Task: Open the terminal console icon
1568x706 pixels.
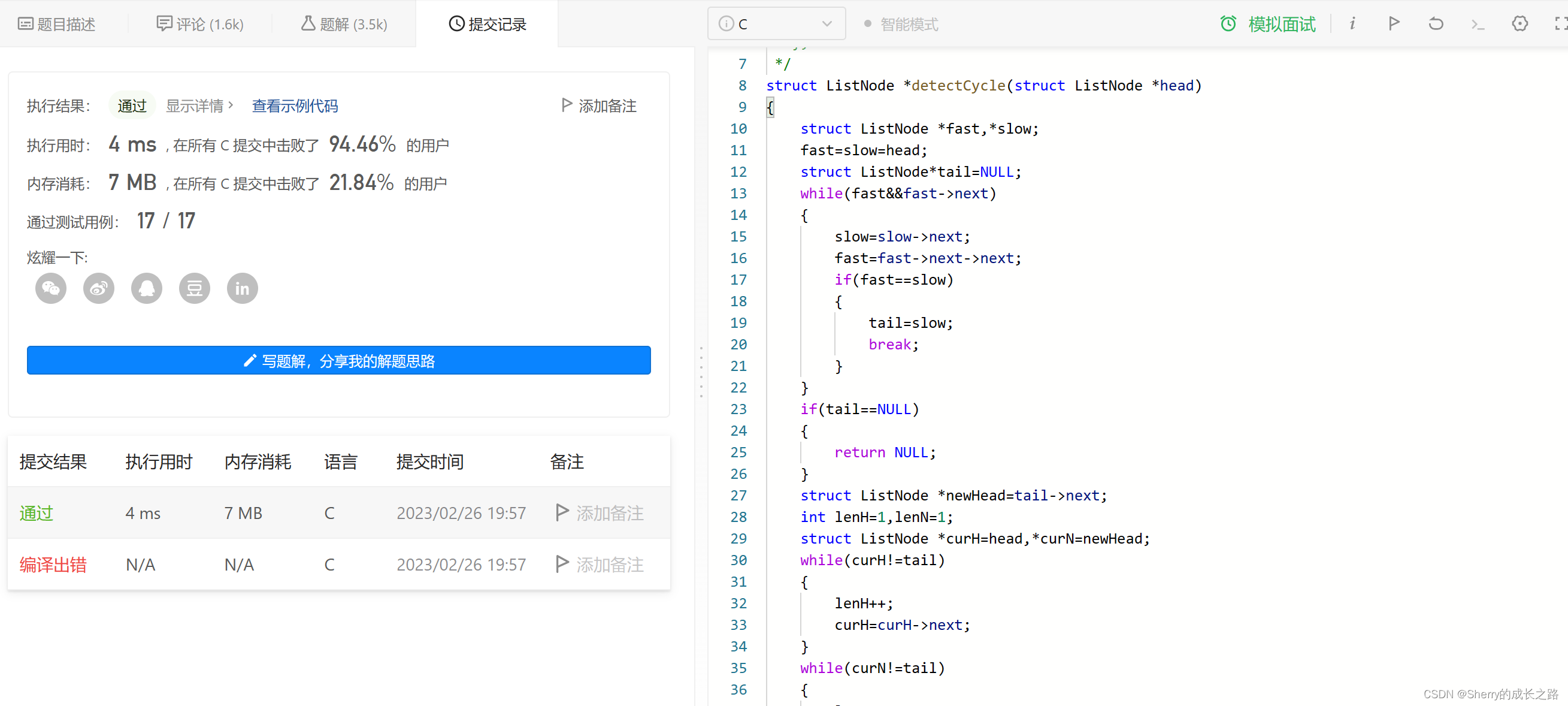Action: click(x=1478, y=25)
